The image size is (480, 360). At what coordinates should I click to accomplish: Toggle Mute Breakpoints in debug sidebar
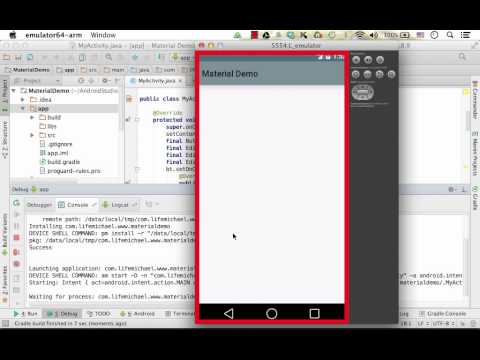[x=16, y=264]
